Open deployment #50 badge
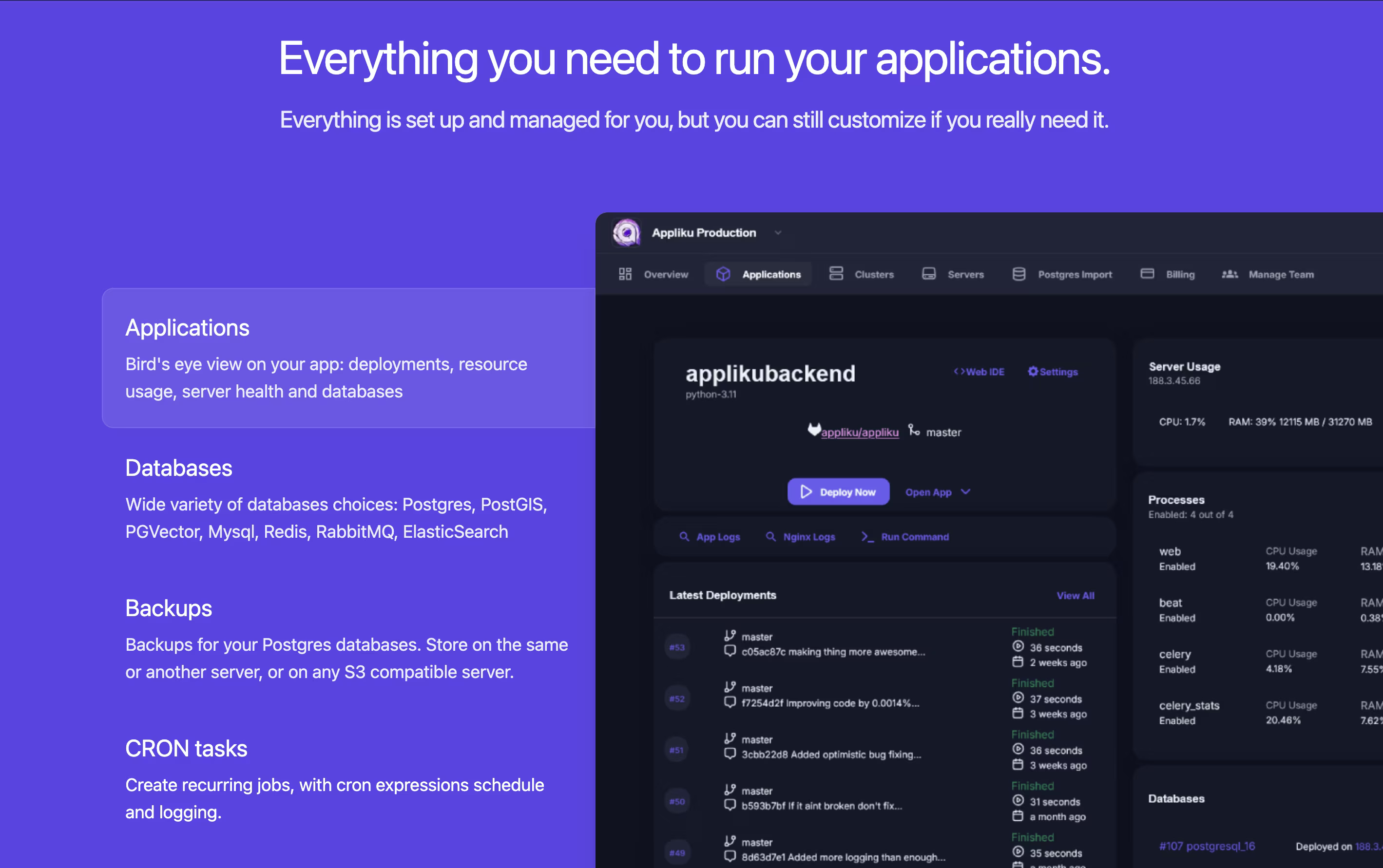The image size is (1383, 868). [x=677, y=801]
